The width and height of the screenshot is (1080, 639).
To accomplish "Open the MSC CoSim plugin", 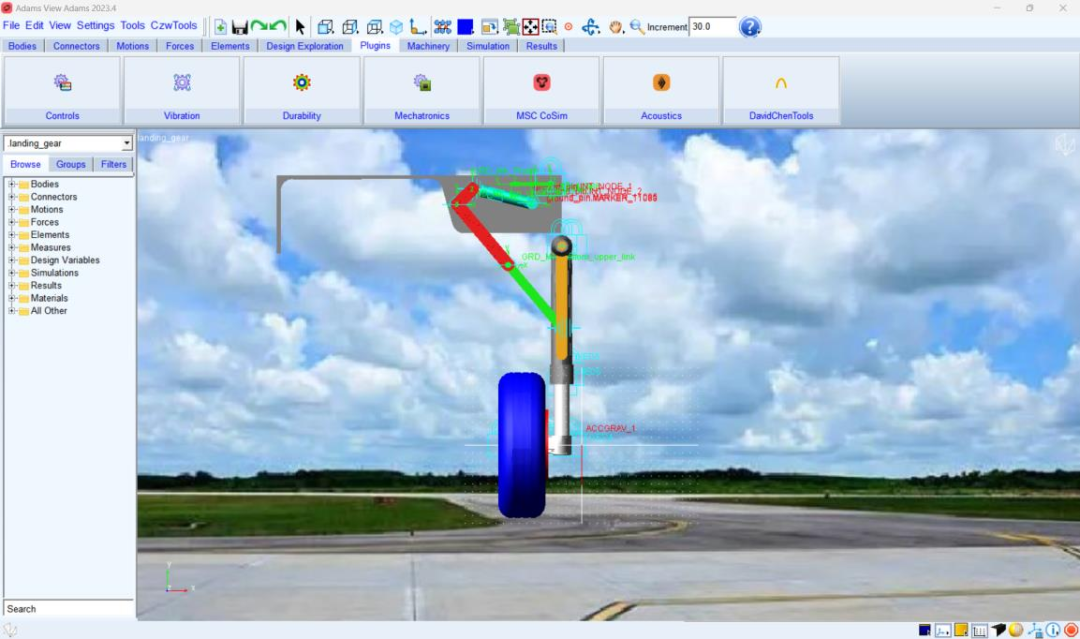I will pyautogui.click(x=541, y=90).
